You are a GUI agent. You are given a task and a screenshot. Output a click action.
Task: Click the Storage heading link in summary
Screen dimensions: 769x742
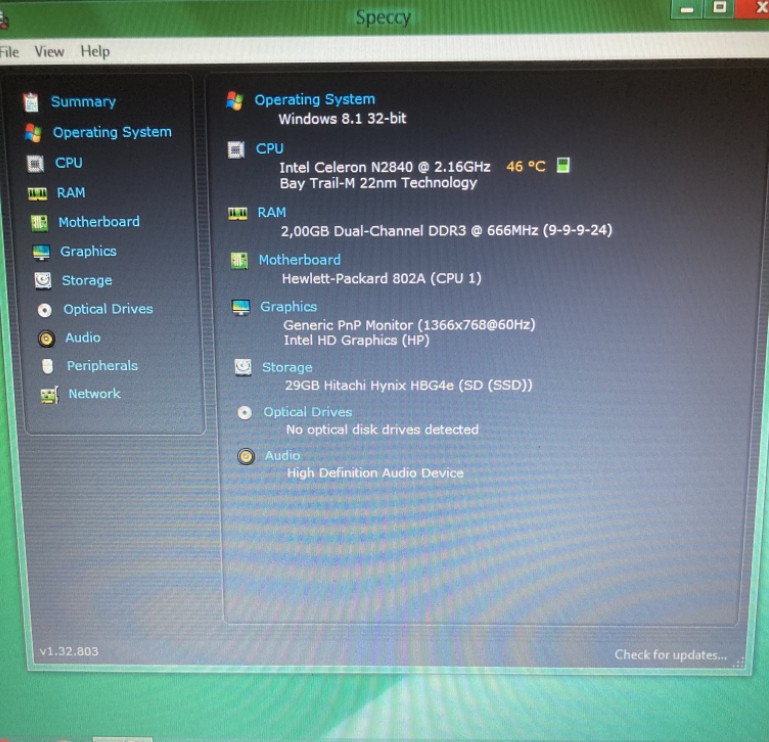coord(287,367)
